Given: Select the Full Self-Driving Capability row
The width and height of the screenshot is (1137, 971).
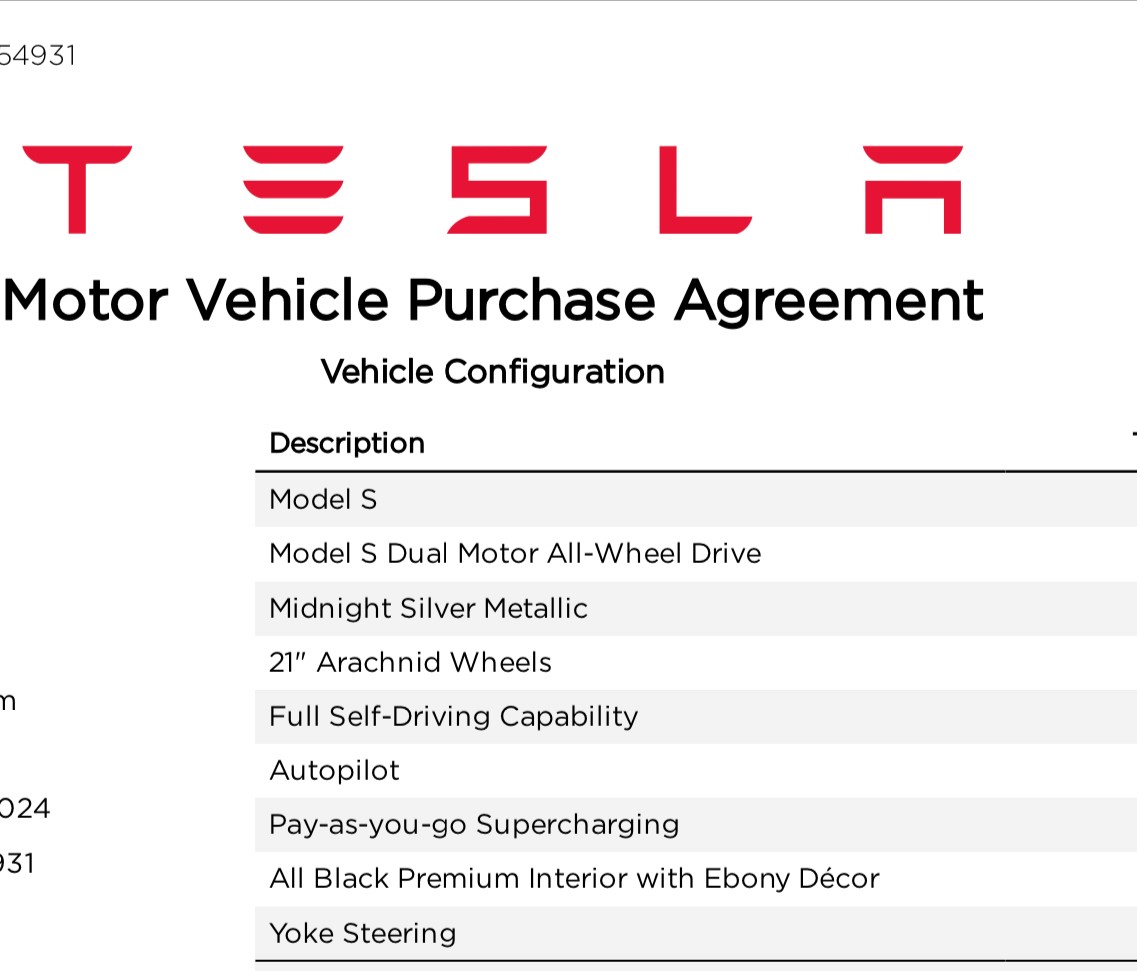Looking at the screenshot, I should tap(453, 716).
